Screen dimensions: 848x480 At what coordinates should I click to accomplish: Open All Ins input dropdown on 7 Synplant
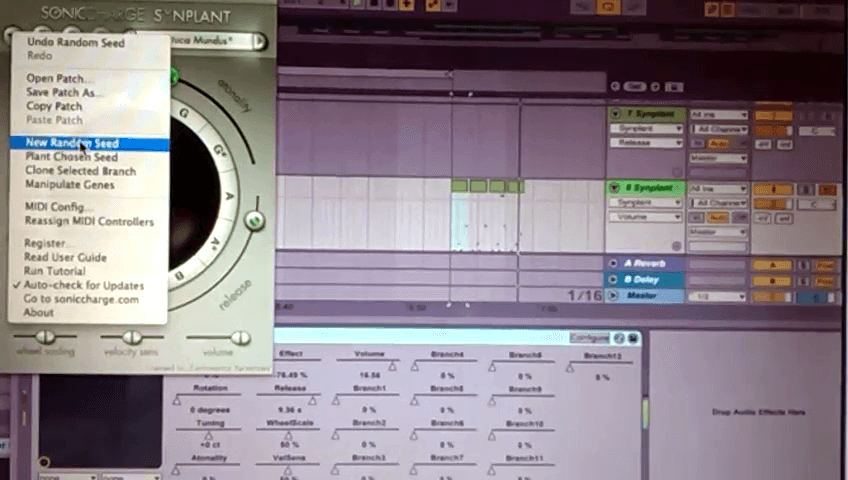pos(719,115)
